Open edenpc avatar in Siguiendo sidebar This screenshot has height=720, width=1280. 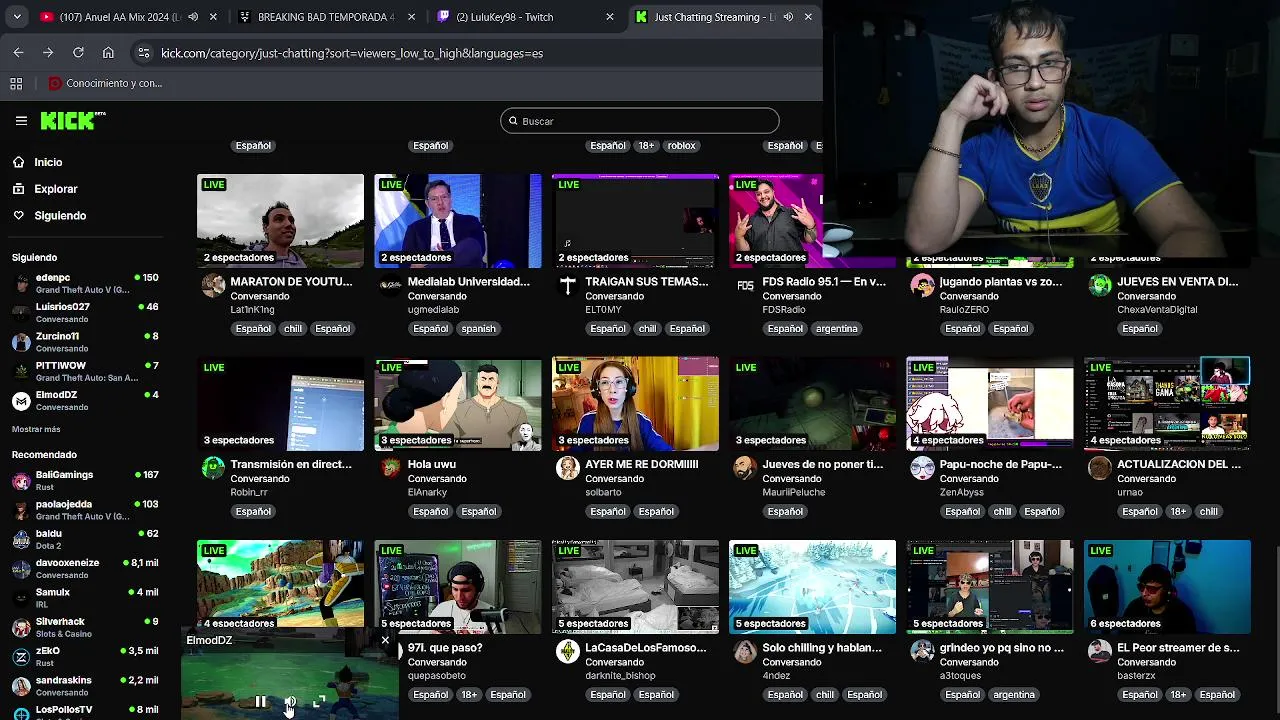pos(21,283)
